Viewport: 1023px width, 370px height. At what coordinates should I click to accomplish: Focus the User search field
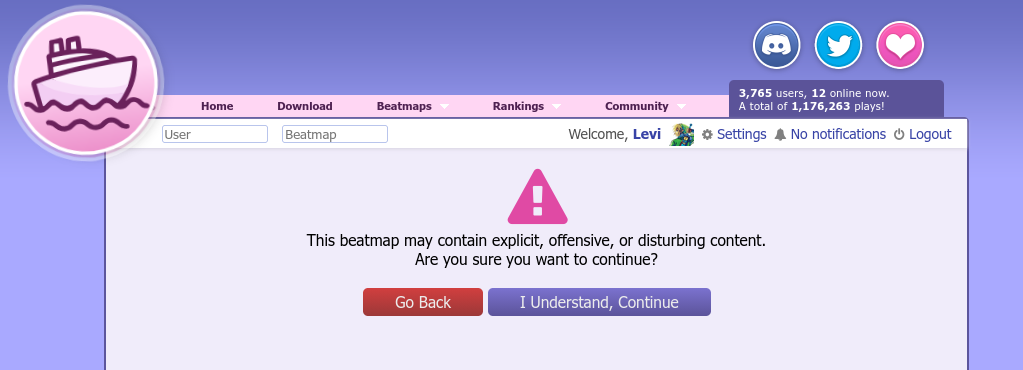[x=215, y=134]
